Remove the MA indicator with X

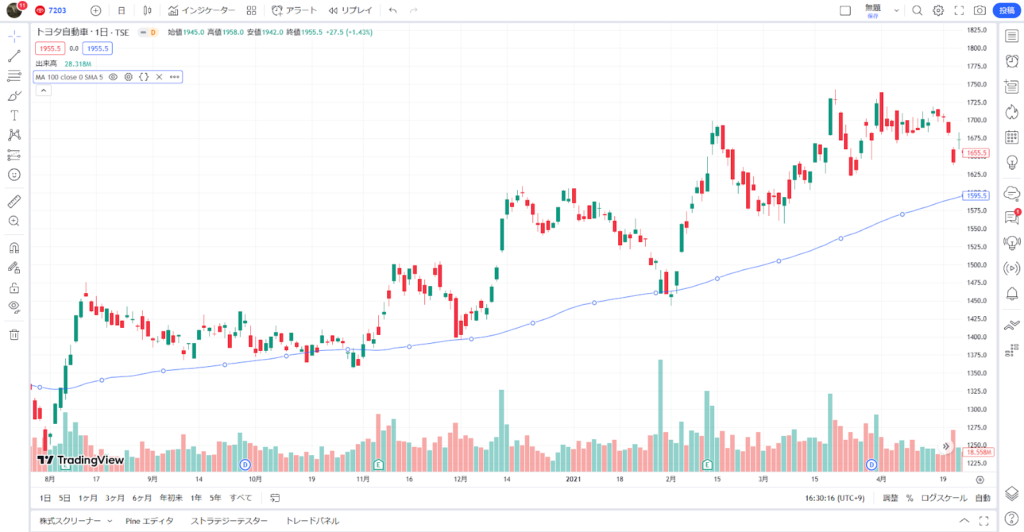[x=159, y=77]
